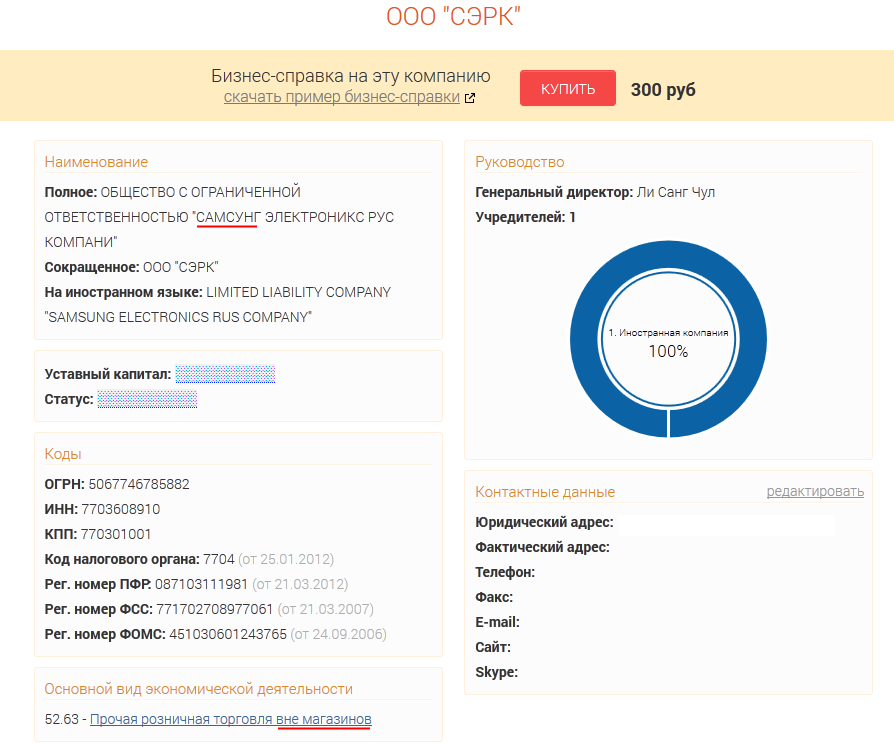Click the Основной вид экономической деятельности heading
Image resolution: width=894 pixels, height=744 pixels.
click(x=198, y=689)
